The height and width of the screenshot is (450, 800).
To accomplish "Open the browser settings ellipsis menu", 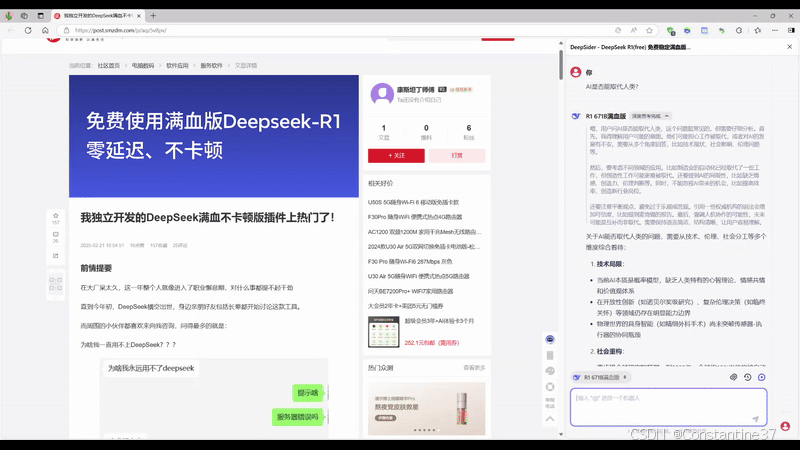I will 775,31.
